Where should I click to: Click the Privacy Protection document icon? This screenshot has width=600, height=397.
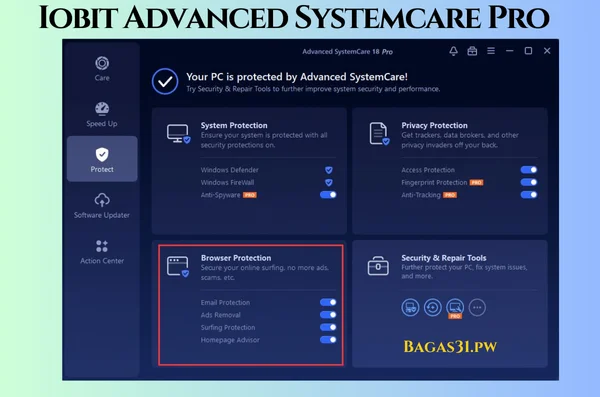tap(379, 134)
